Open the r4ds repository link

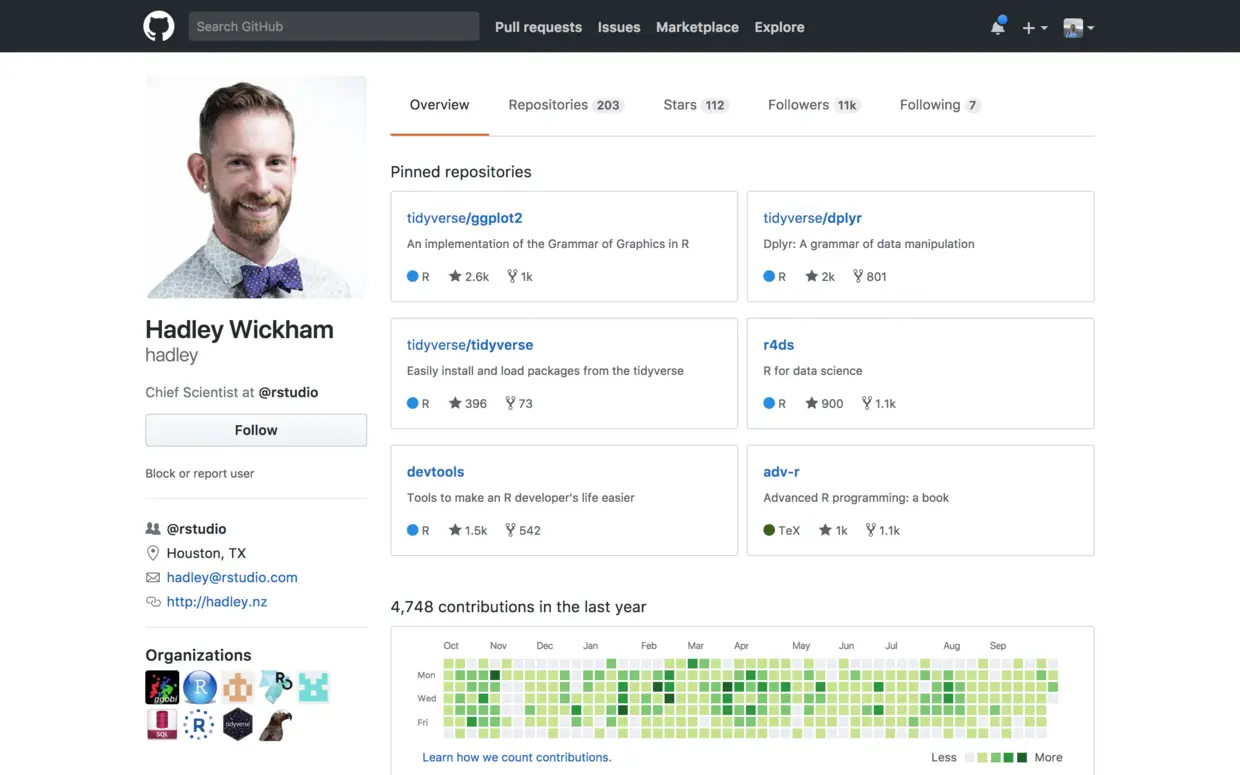(x=778, y=345)
